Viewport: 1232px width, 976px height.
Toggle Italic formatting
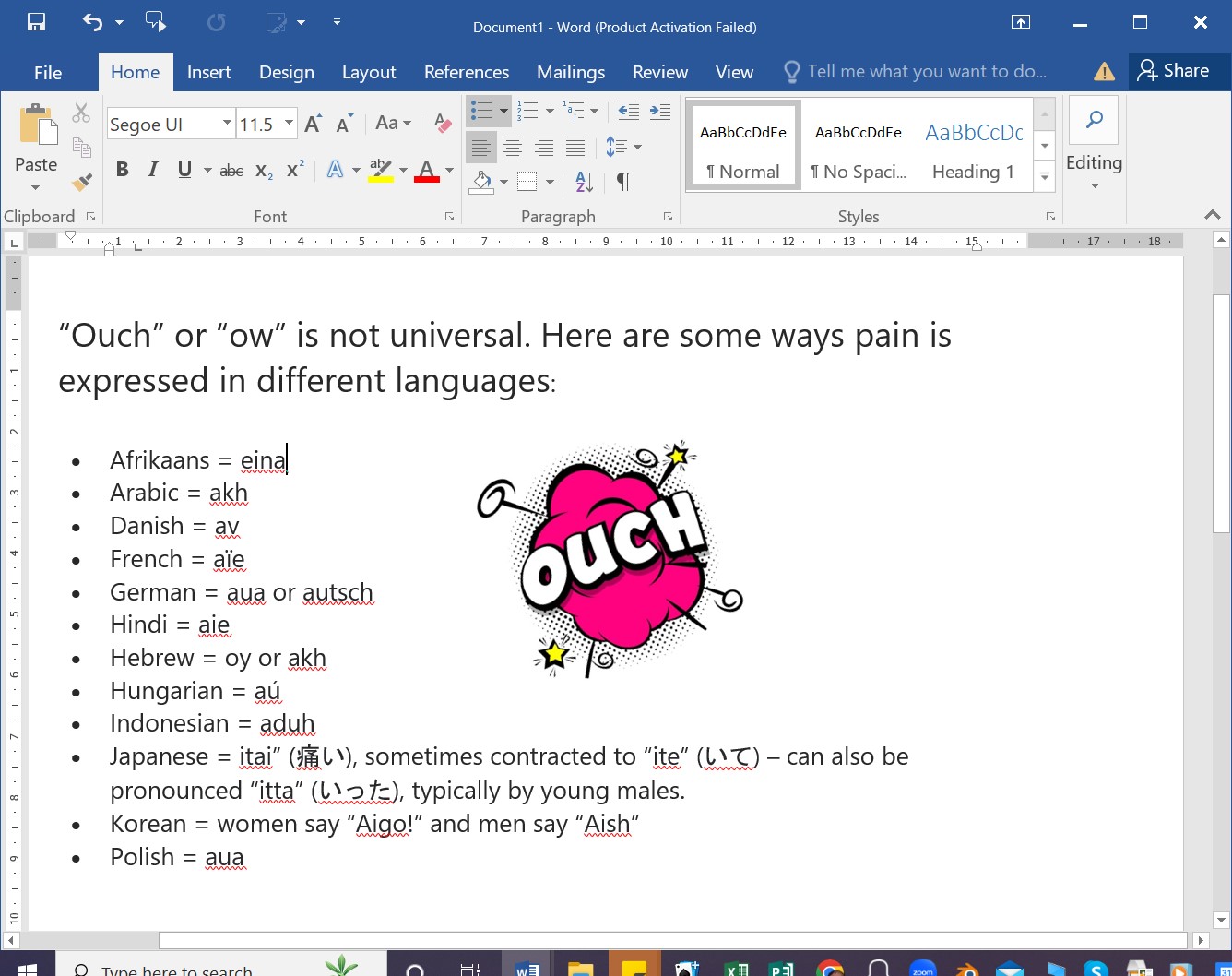coord(153,170)
